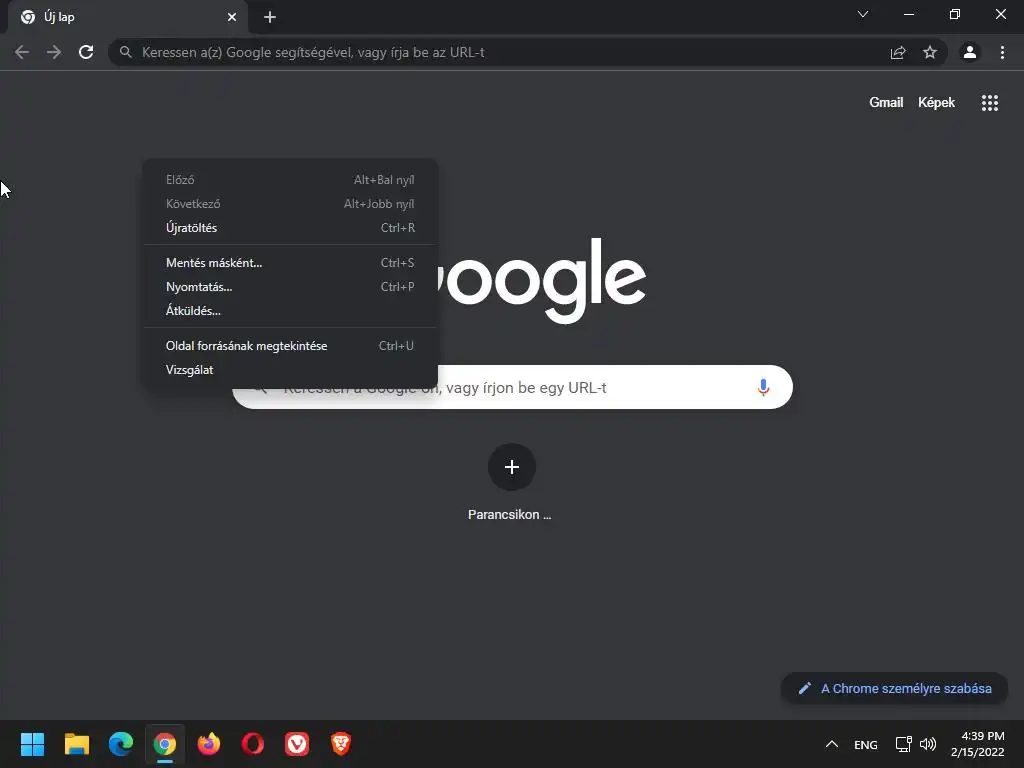Open the clock and date panel
Image resolution: width=1024 pixels, height=768 pixels.
click(x=978, y=744)
